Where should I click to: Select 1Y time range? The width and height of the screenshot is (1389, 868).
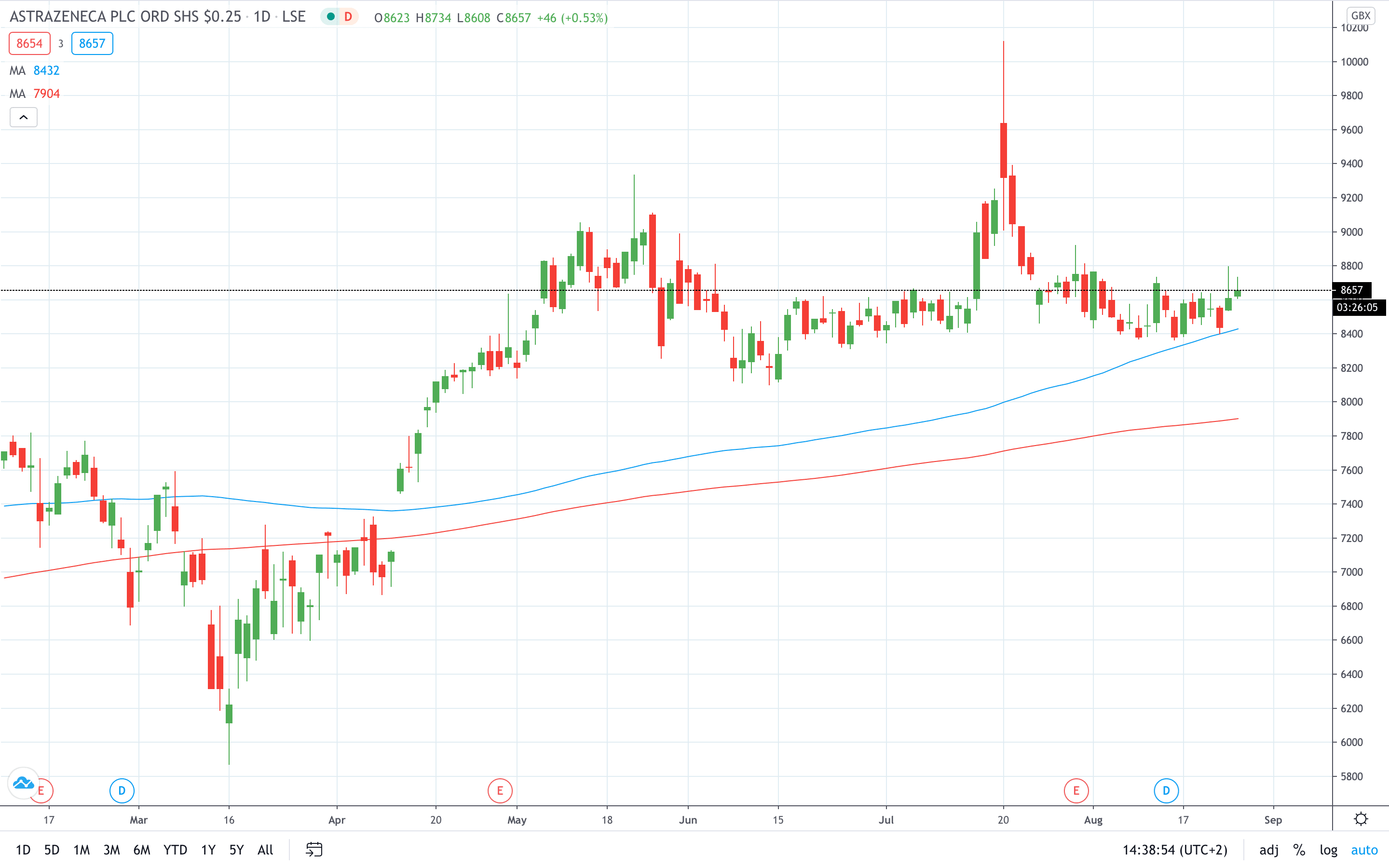[x=208, y=850]
